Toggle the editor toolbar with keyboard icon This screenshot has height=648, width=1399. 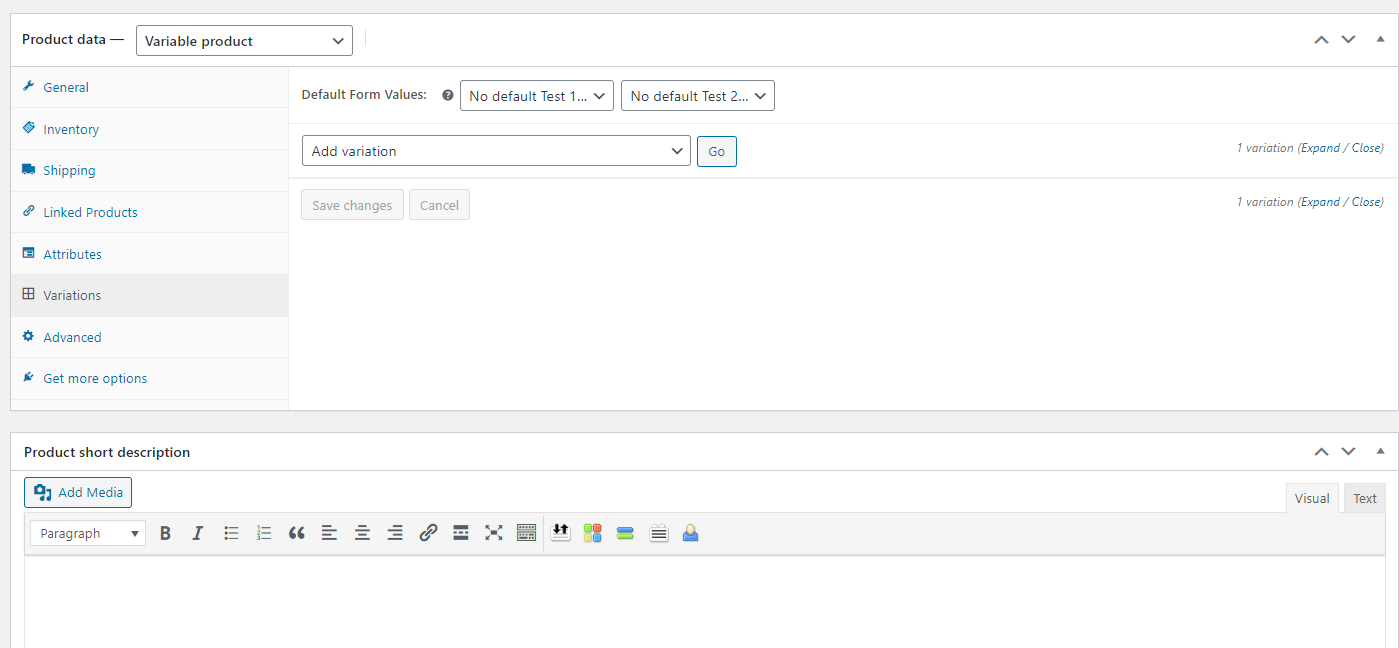pyautogui.click(x=526, y=534)
